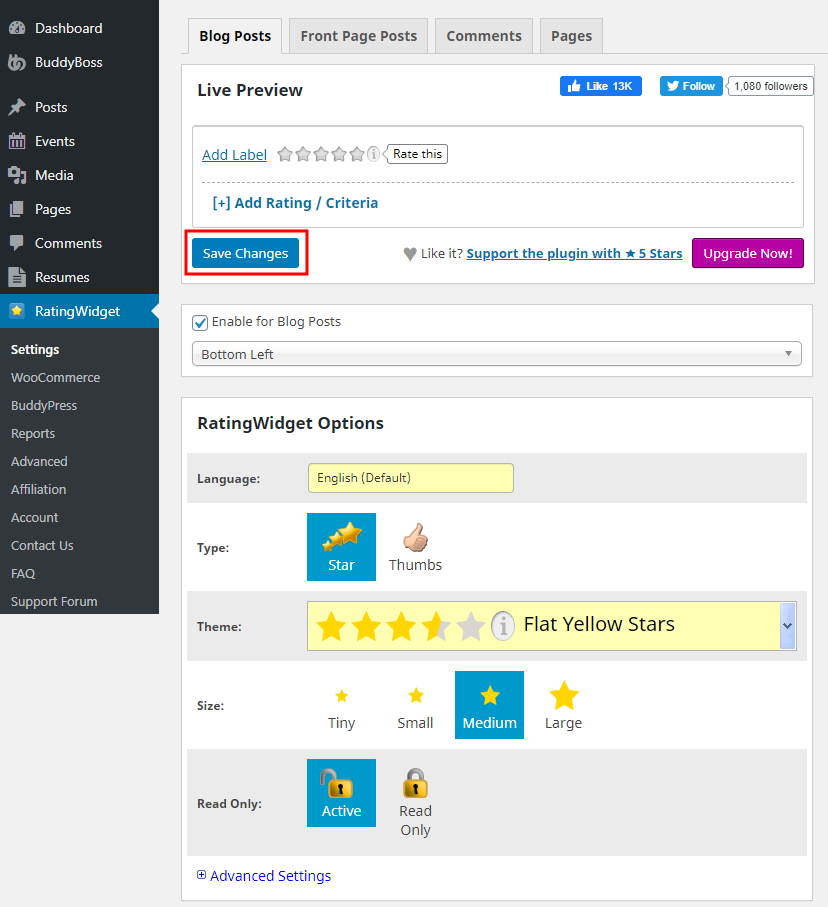The width and height of the screenshot is (828, 907).
Task: Switch to the Front Page Posts tab
Action: (357, 34)
